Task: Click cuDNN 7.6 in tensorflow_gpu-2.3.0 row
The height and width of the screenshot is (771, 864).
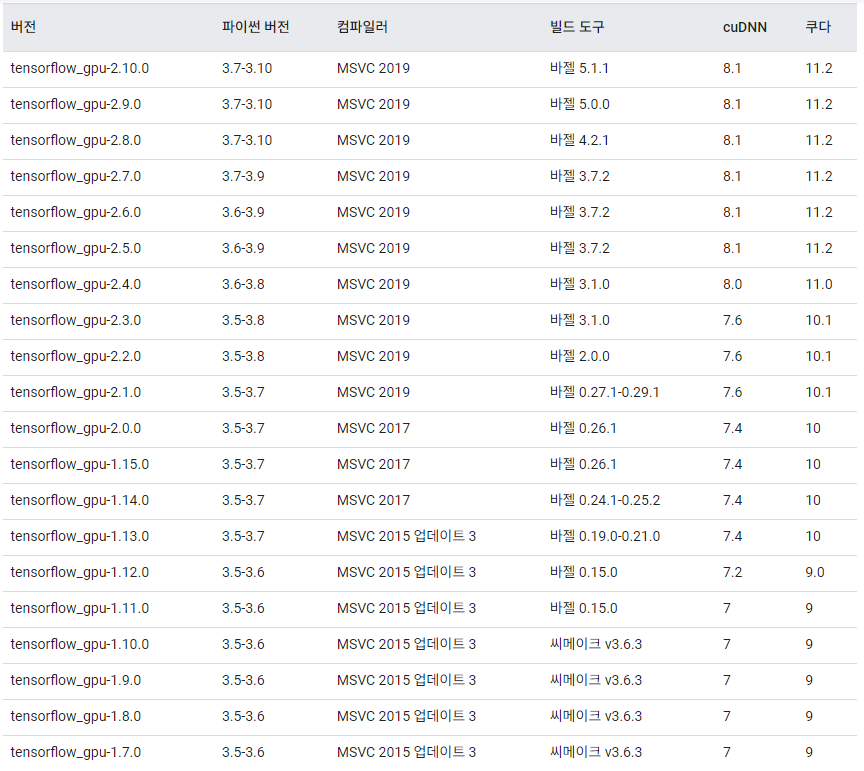Action: (x=732, y=320)
